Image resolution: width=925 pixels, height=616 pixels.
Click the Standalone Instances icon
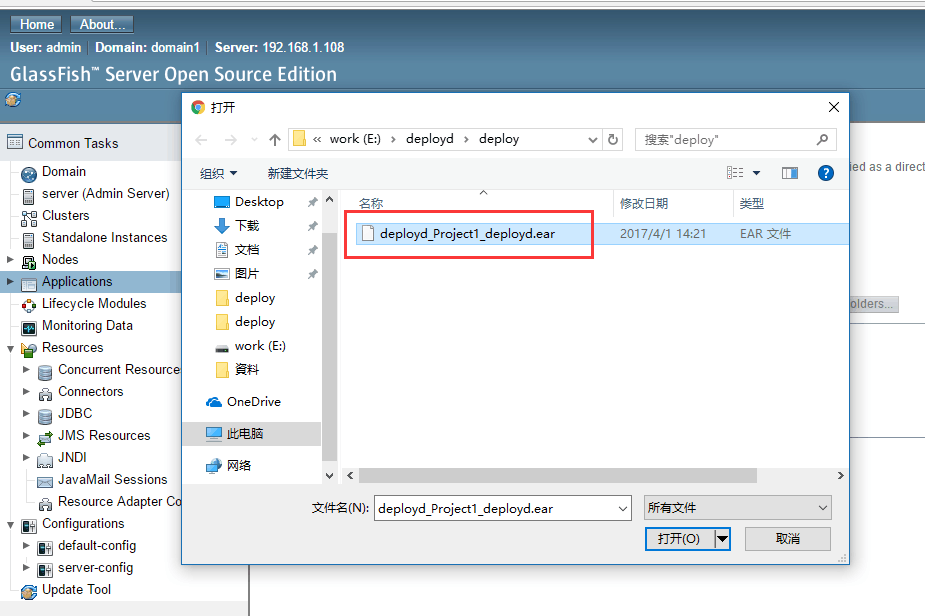coord(28,240)
